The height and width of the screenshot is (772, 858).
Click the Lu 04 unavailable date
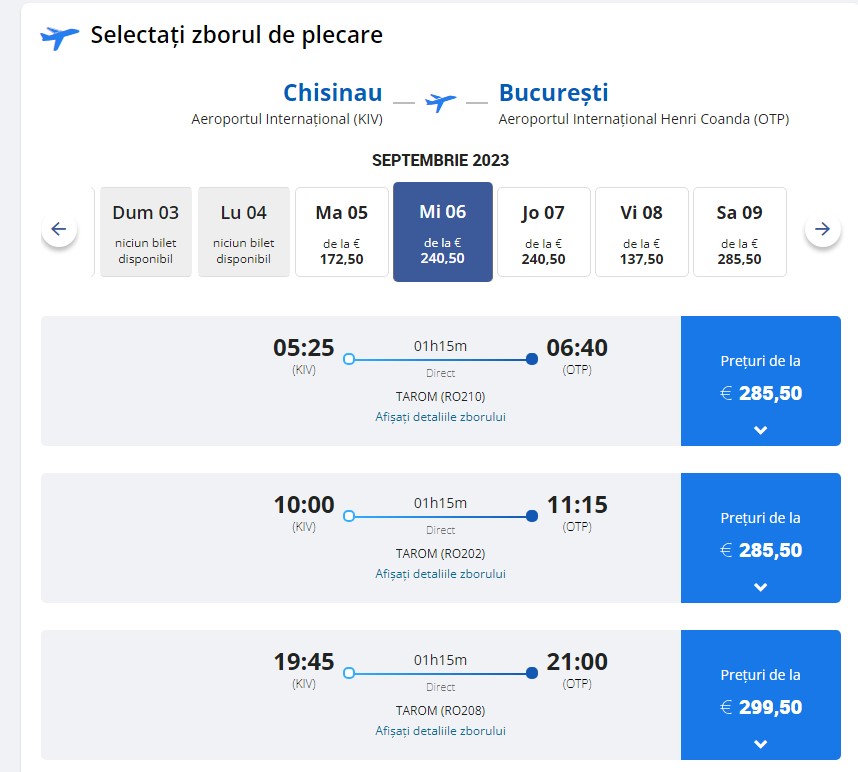coord(244,231)
